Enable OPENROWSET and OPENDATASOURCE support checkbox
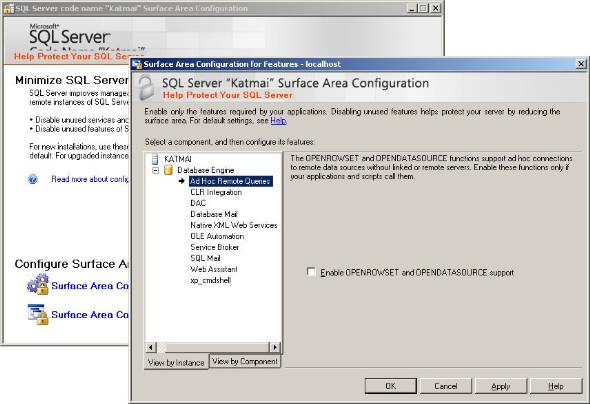 [x=311, y=272]
